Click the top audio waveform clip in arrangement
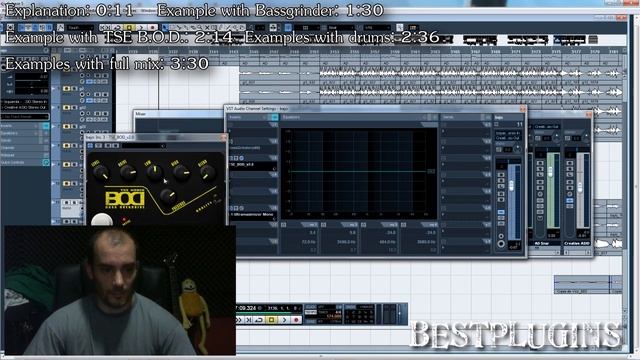This screenshot has width=640, height=360. coord(432,73)
